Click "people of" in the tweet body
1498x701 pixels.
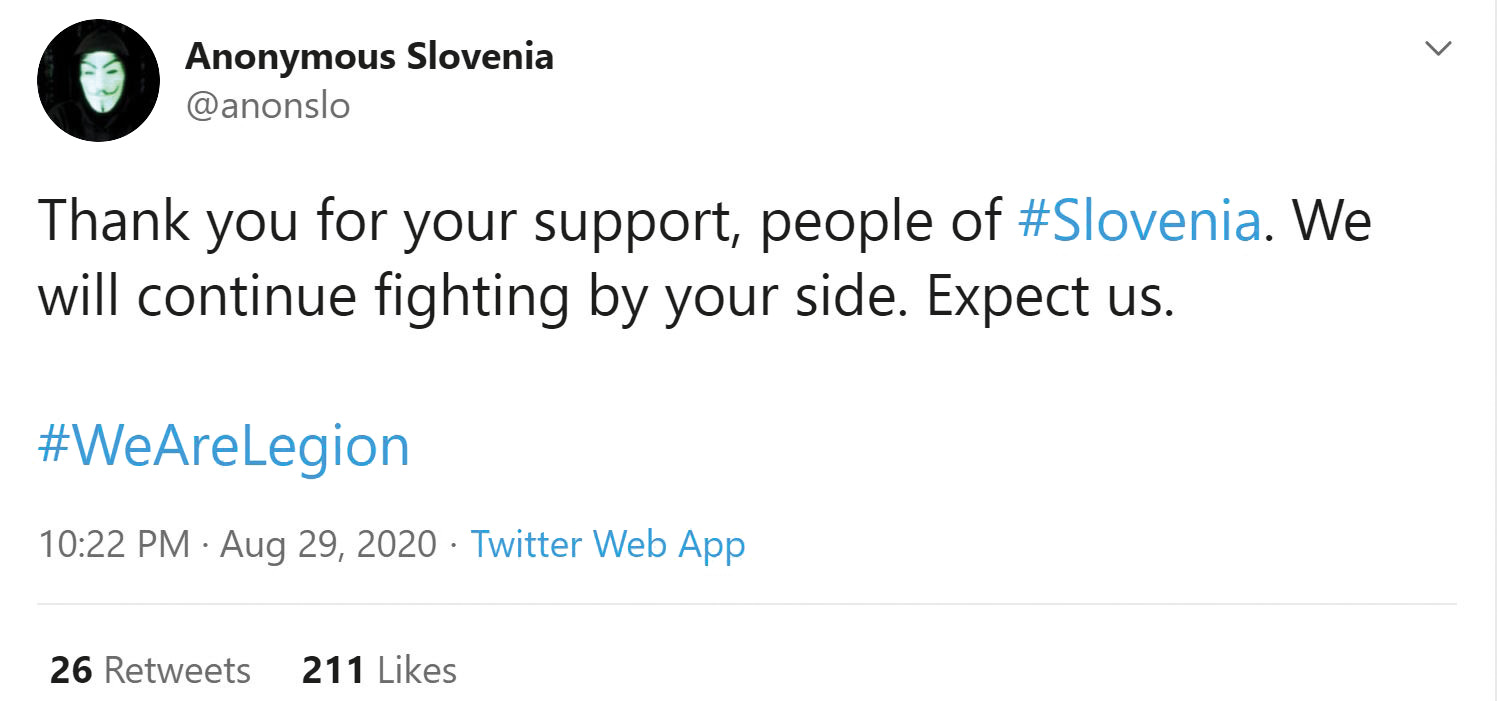(880, 222)
